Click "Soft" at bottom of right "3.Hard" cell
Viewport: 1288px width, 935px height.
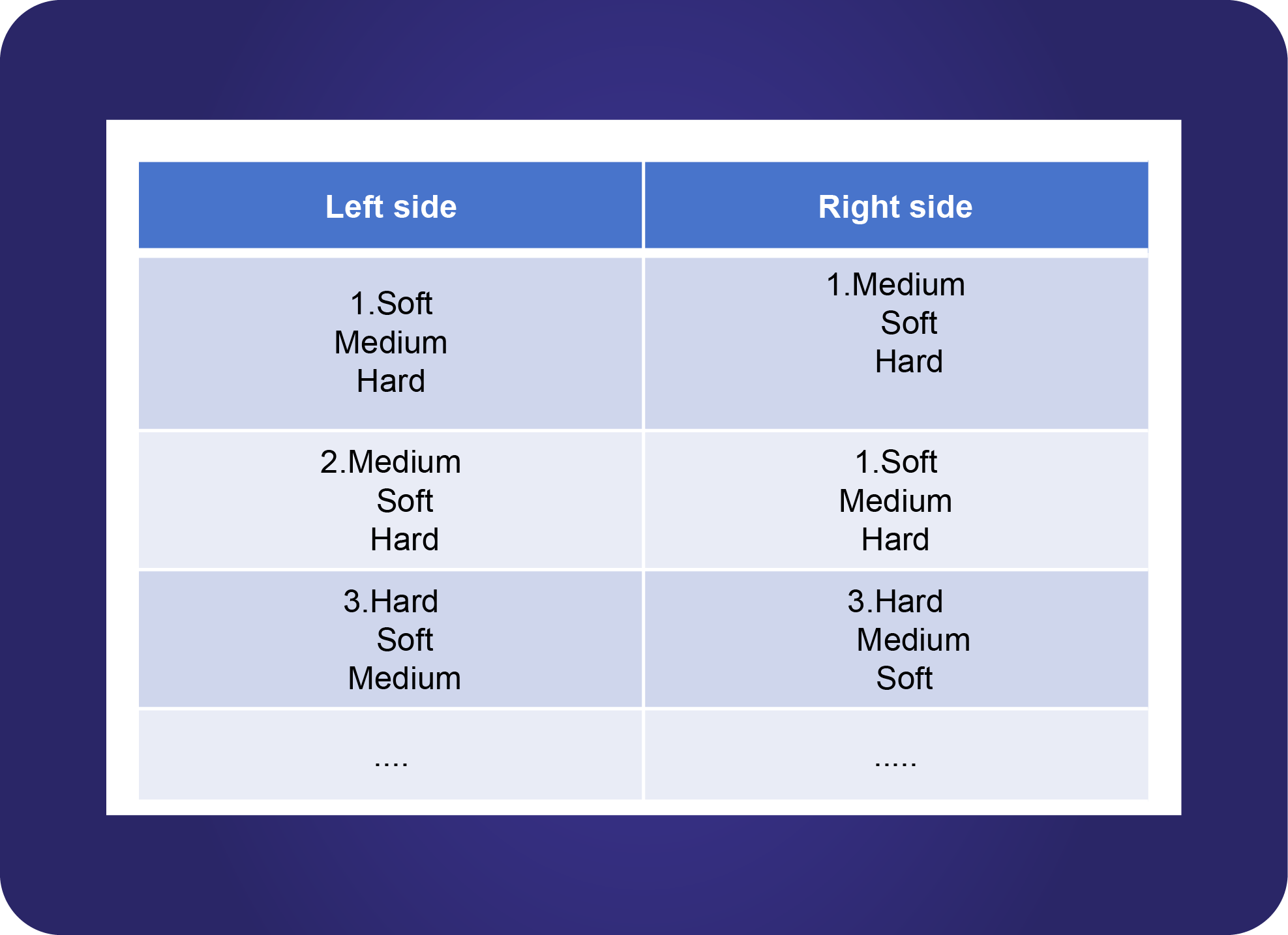pos(904,679)
